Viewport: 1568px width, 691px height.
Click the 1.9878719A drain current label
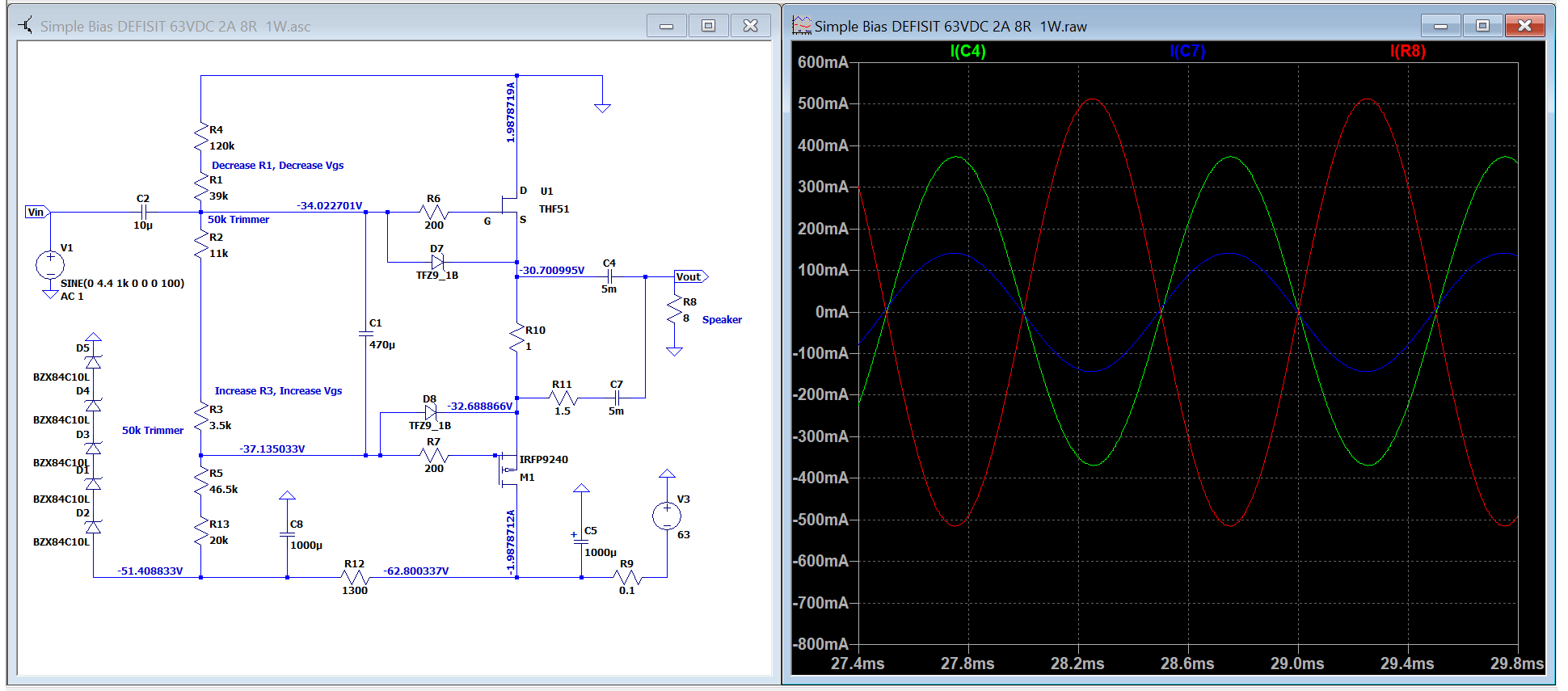click(x=510, y=112)
